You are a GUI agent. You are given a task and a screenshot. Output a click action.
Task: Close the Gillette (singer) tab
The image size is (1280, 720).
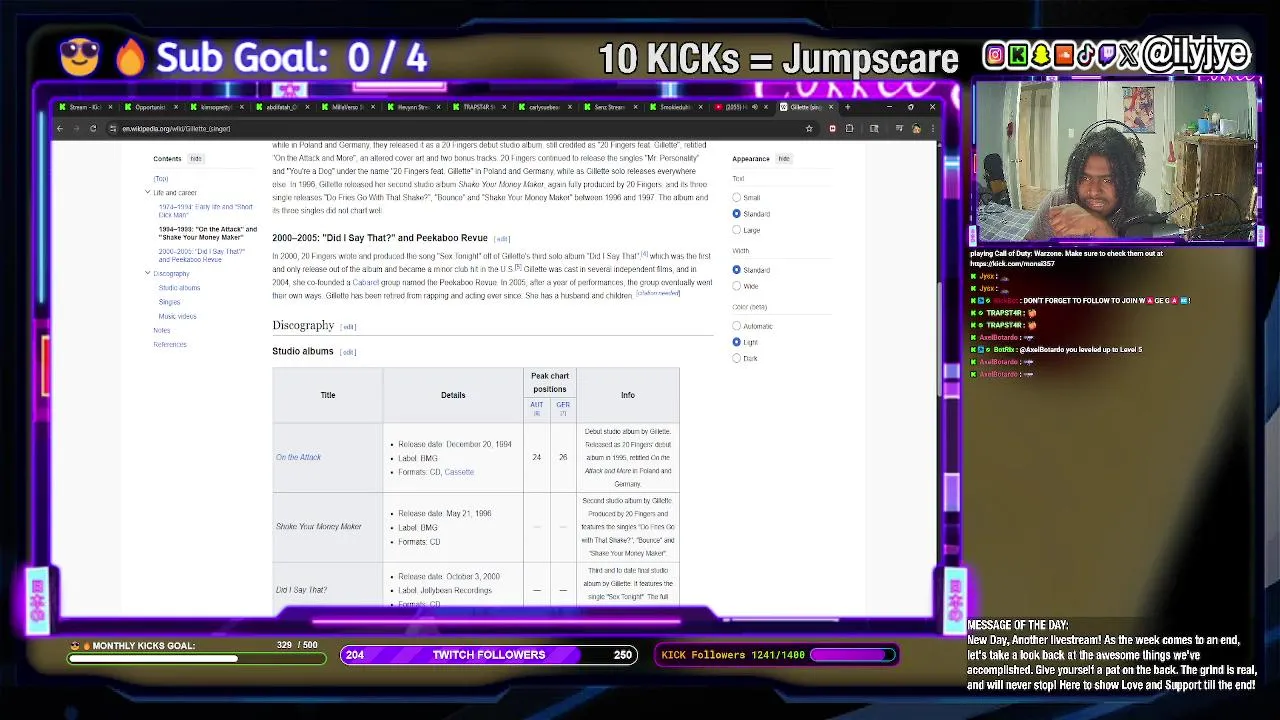pyautogui.click(x=833, y=107)
